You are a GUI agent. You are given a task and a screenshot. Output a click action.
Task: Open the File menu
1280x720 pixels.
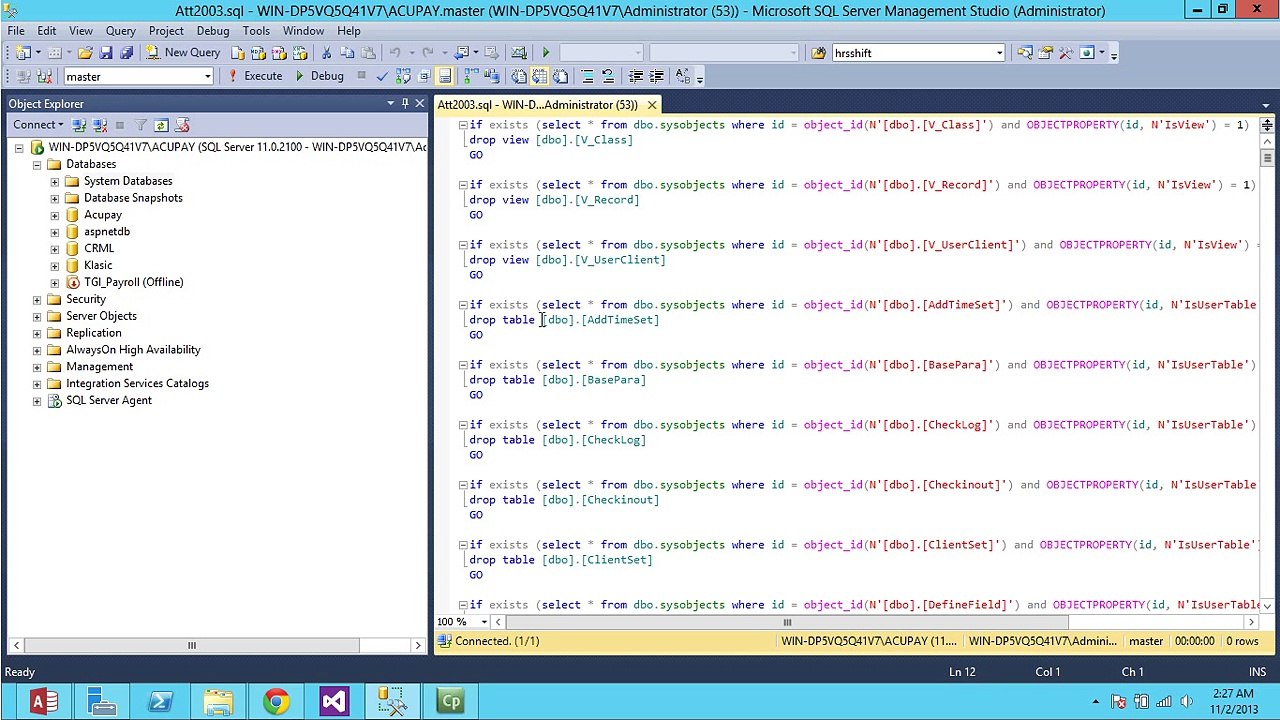pyautogui.click(x=16, y=30)
